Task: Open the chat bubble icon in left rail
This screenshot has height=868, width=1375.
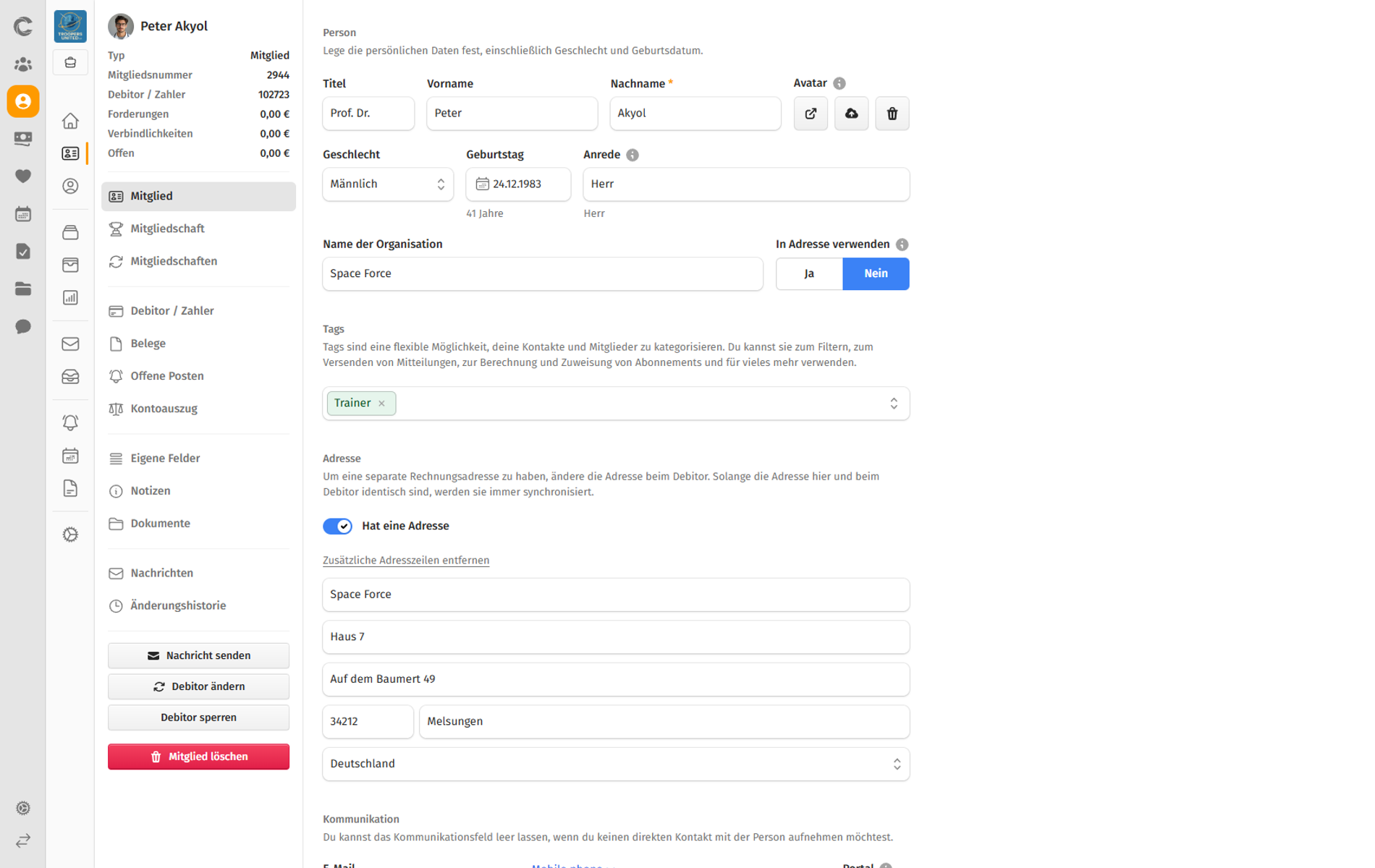Action: [23, 326]
